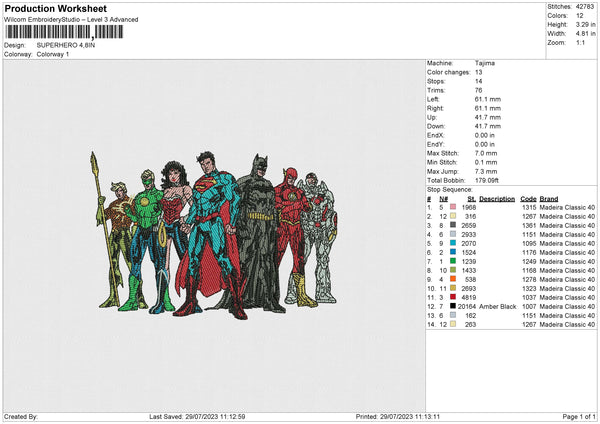Viewport: 600px width, 424px height.
Task: Click the Min Stitch value '0.1 mm'
Action: click(486, 162)
